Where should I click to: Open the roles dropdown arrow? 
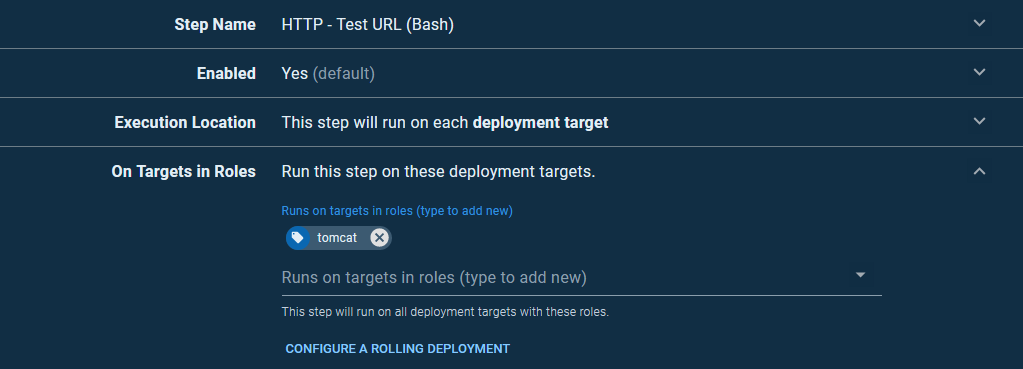coord(861,275)
